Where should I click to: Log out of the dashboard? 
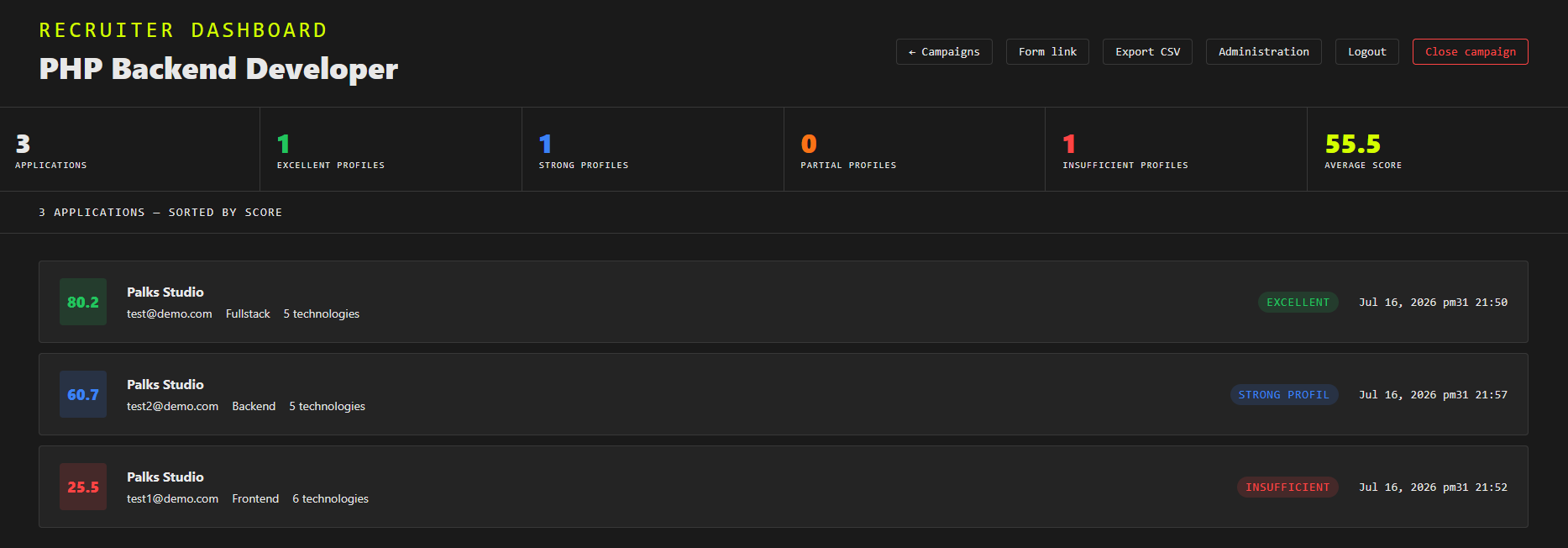[1366, 51]
